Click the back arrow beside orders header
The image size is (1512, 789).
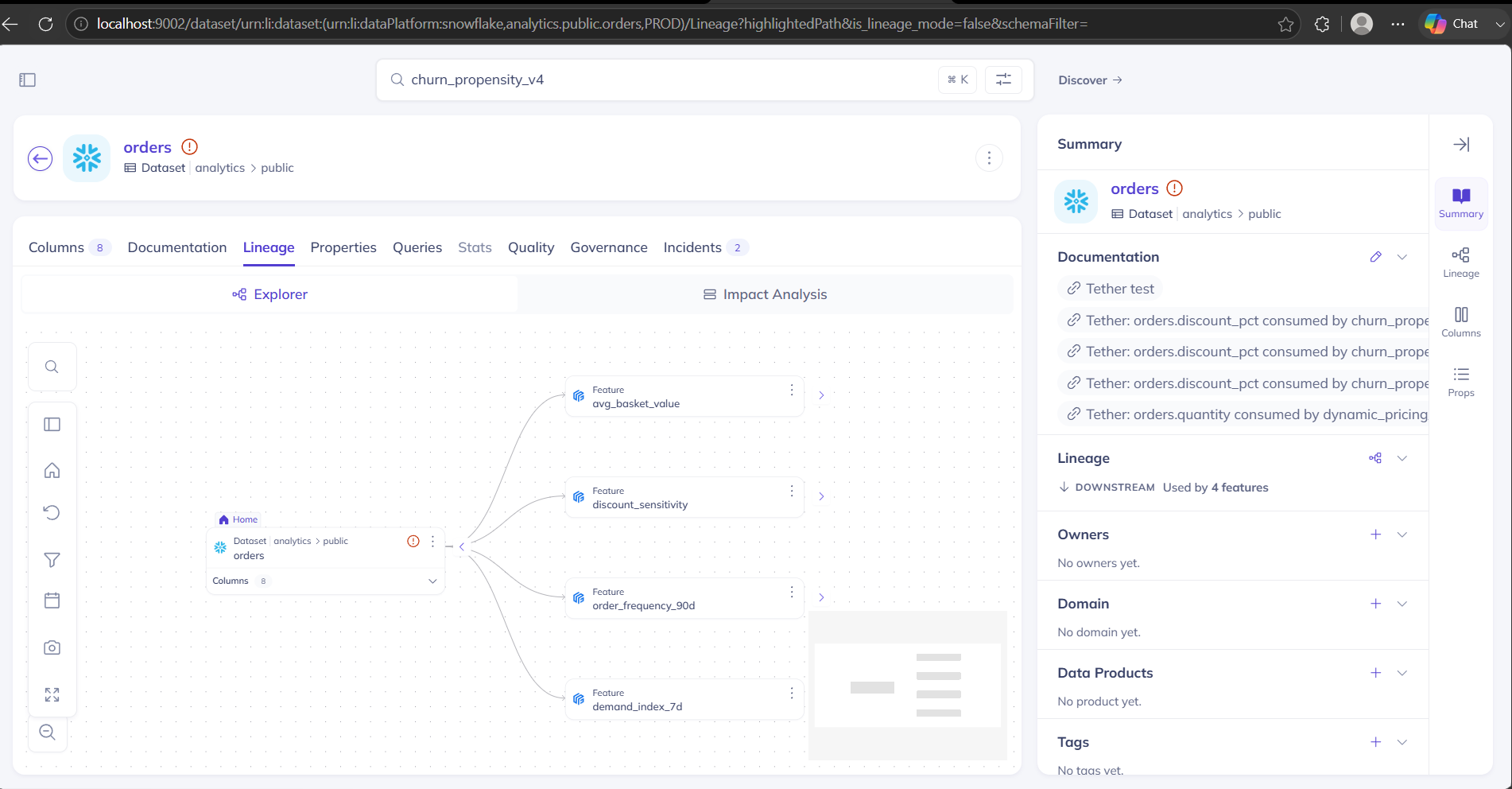(41, 158)
